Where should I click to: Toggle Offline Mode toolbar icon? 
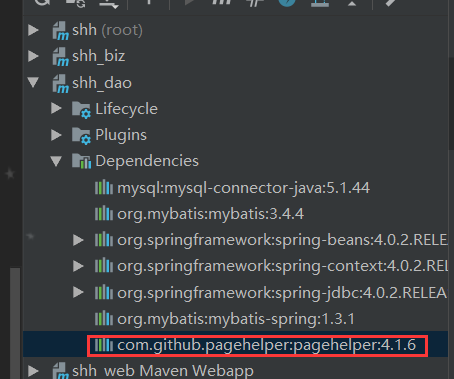255,3
